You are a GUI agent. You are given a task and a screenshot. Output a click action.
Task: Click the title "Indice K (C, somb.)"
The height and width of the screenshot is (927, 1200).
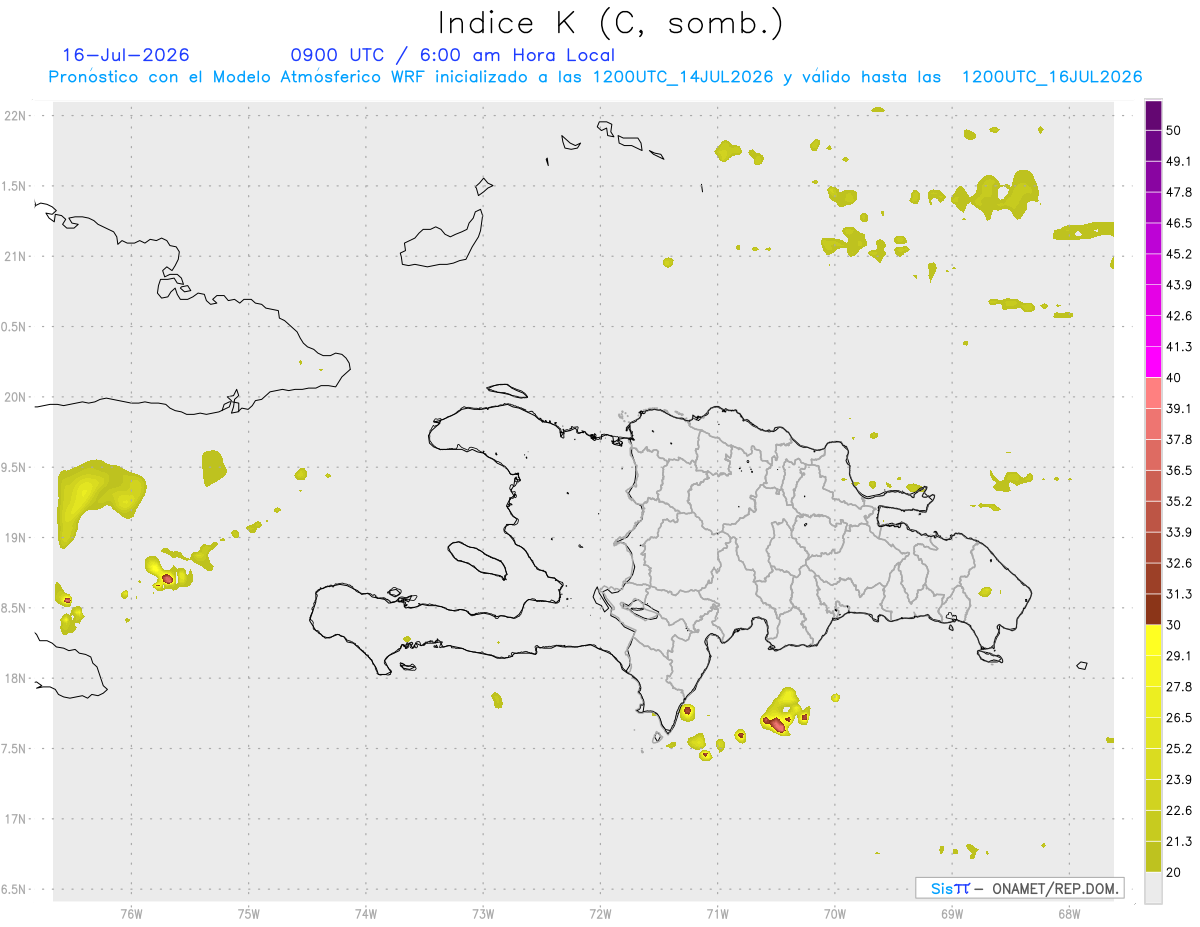(x=610, y=23)
